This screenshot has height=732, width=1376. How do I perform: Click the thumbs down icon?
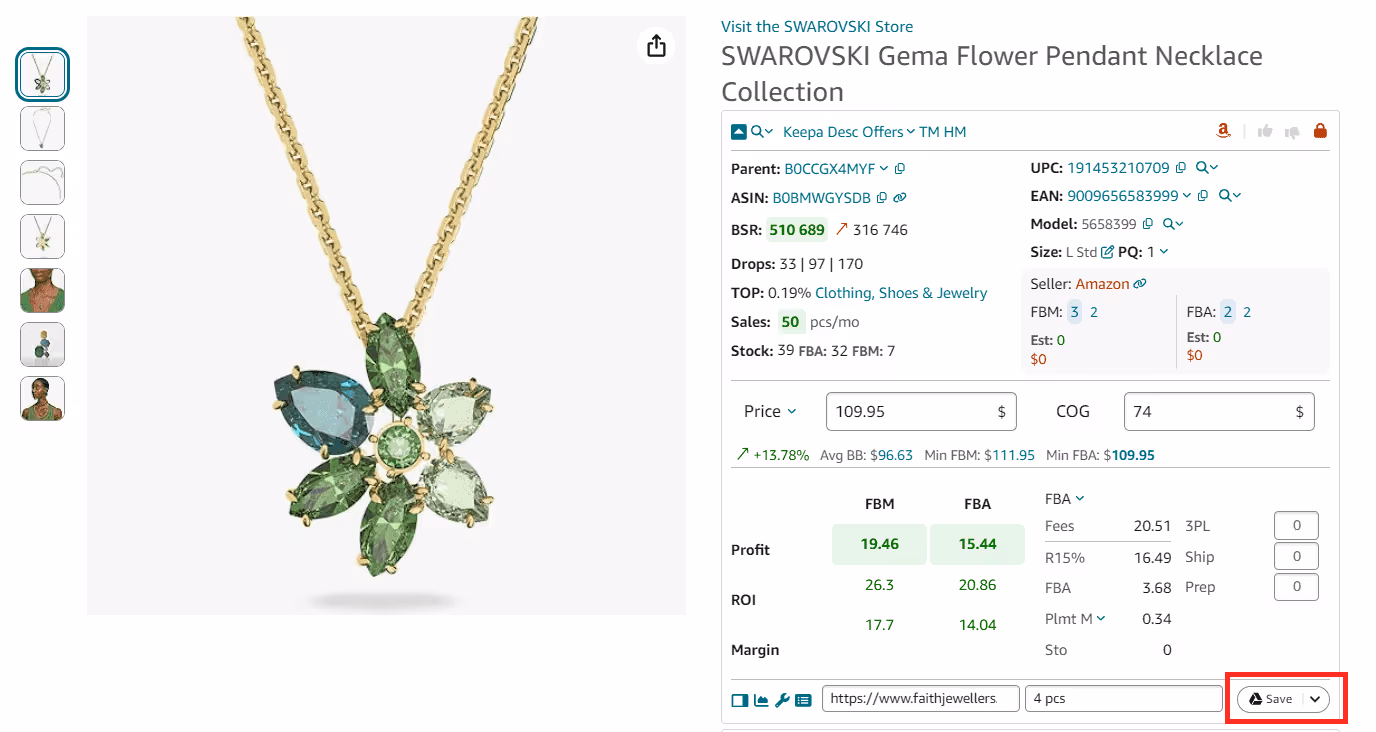1292,131
